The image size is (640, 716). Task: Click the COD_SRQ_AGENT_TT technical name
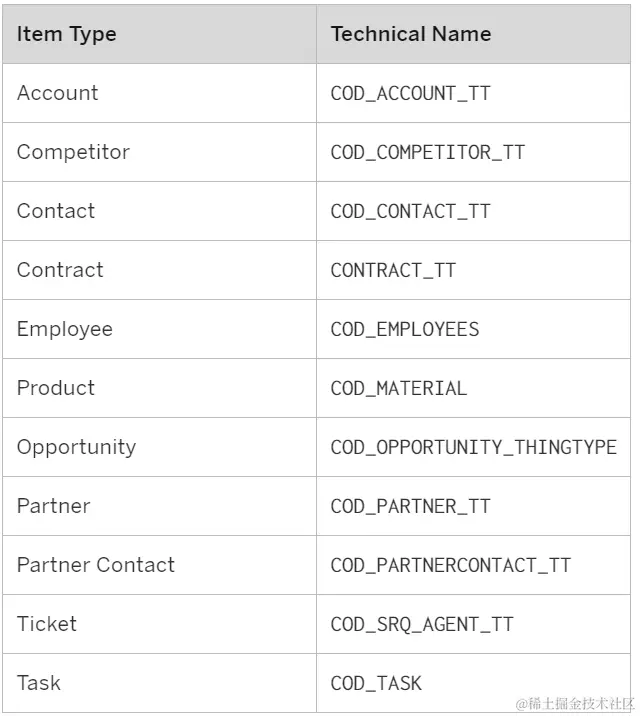click(422, 625)
